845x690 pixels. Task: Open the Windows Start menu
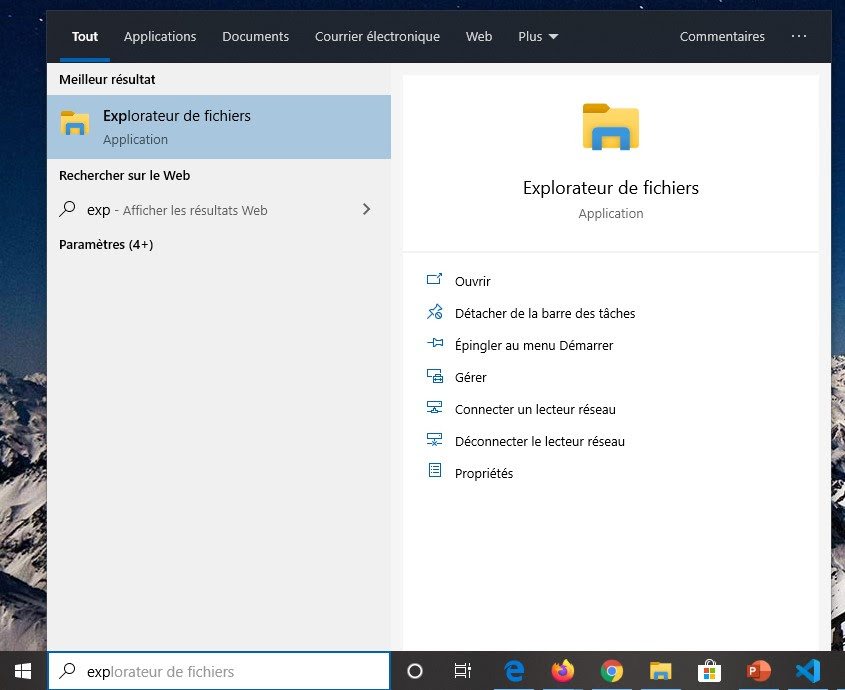click(x=23, y=671)
